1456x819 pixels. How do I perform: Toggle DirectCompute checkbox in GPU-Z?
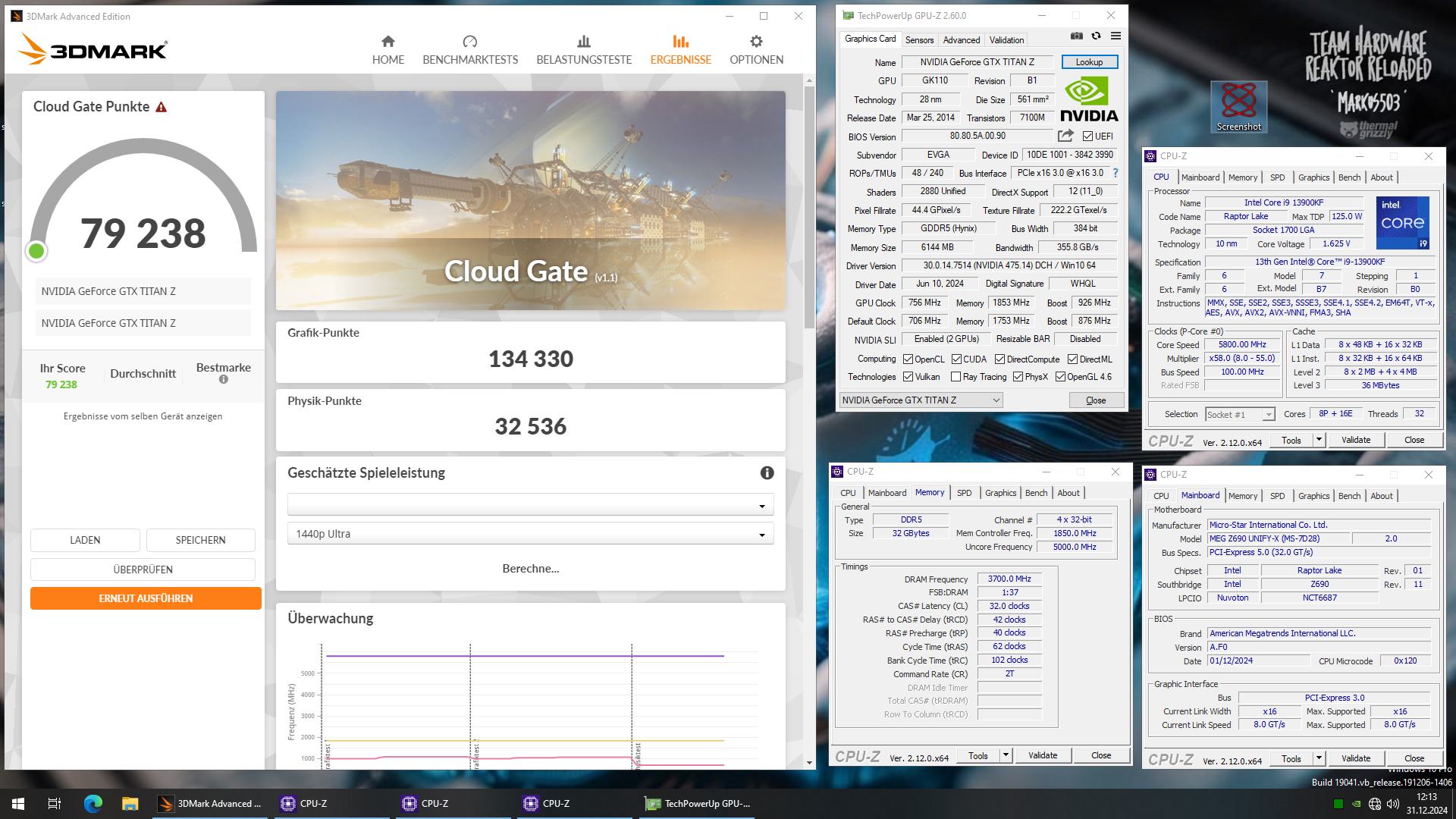coord(999,359)
